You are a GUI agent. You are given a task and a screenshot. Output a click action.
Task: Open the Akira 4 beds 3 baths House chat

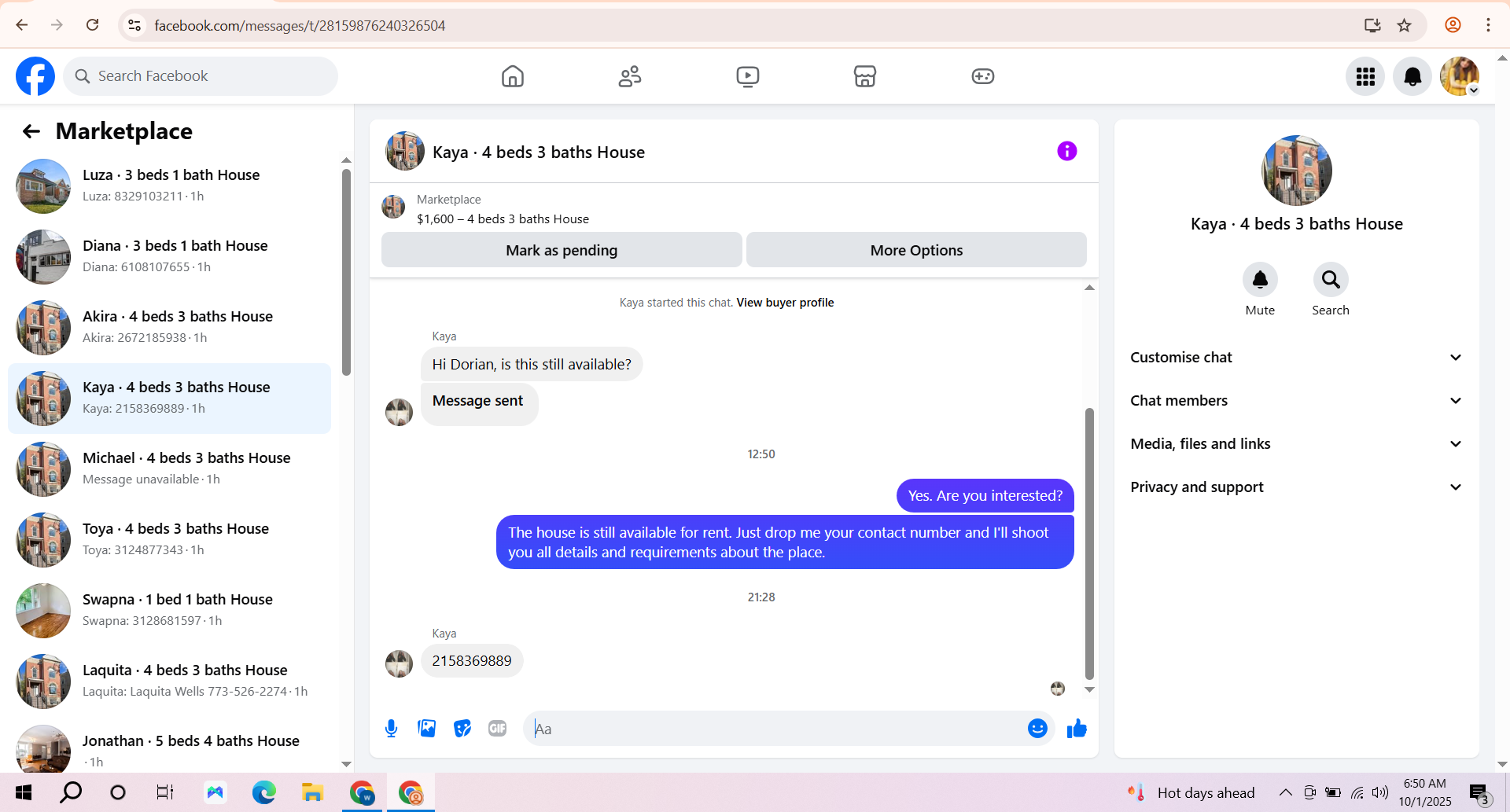[169, 328]
